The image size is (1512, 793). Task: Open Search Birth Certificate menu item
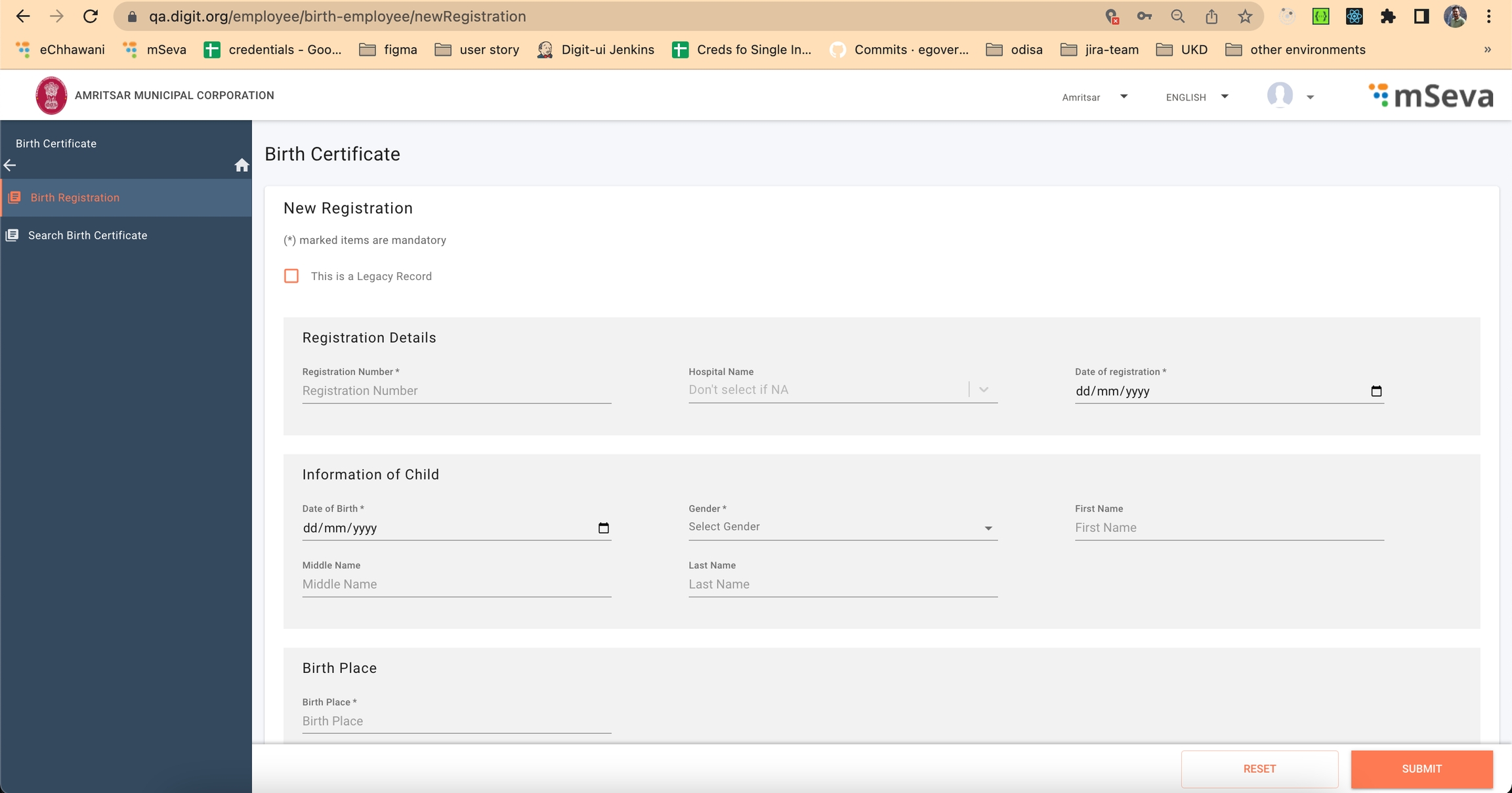coord(87,235)
